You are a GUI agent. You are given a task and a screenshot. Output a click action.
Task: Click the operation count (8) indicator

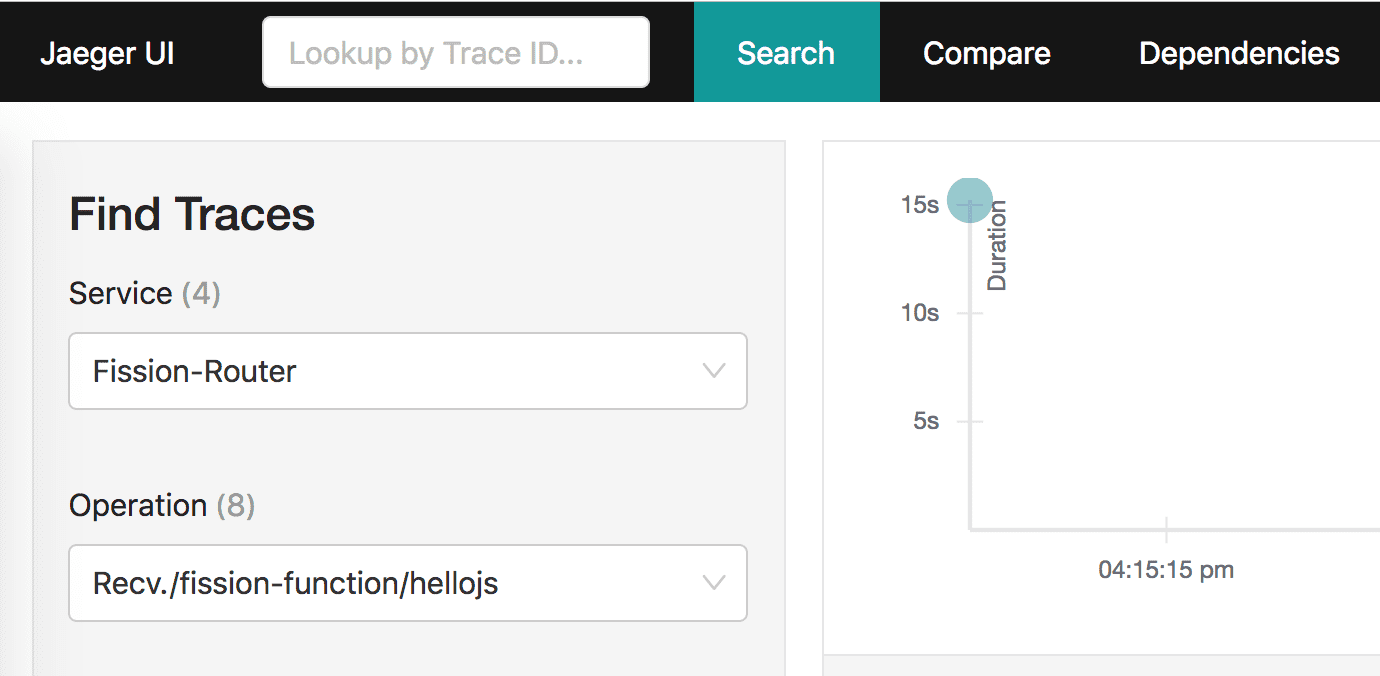(236, 506)
